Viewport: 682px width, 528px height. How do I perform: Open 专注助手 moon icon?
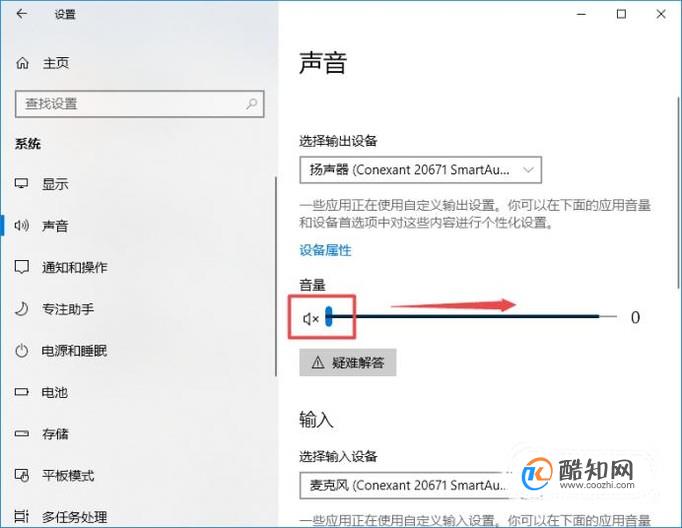22,309
